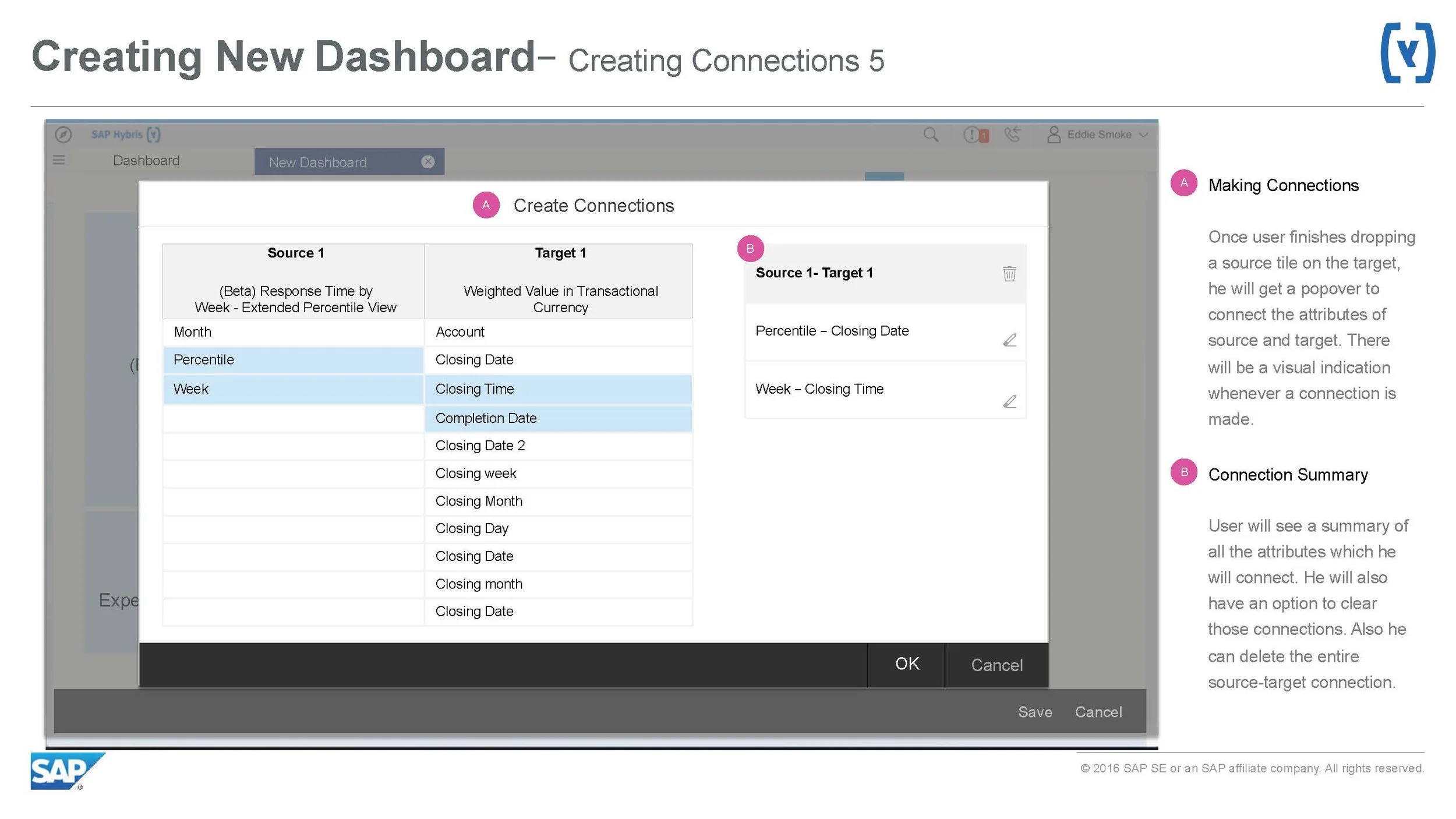Screen dimensions: 1456x819
Task: Click Cancel in the dashboard footer
Action: (1098, 712)
